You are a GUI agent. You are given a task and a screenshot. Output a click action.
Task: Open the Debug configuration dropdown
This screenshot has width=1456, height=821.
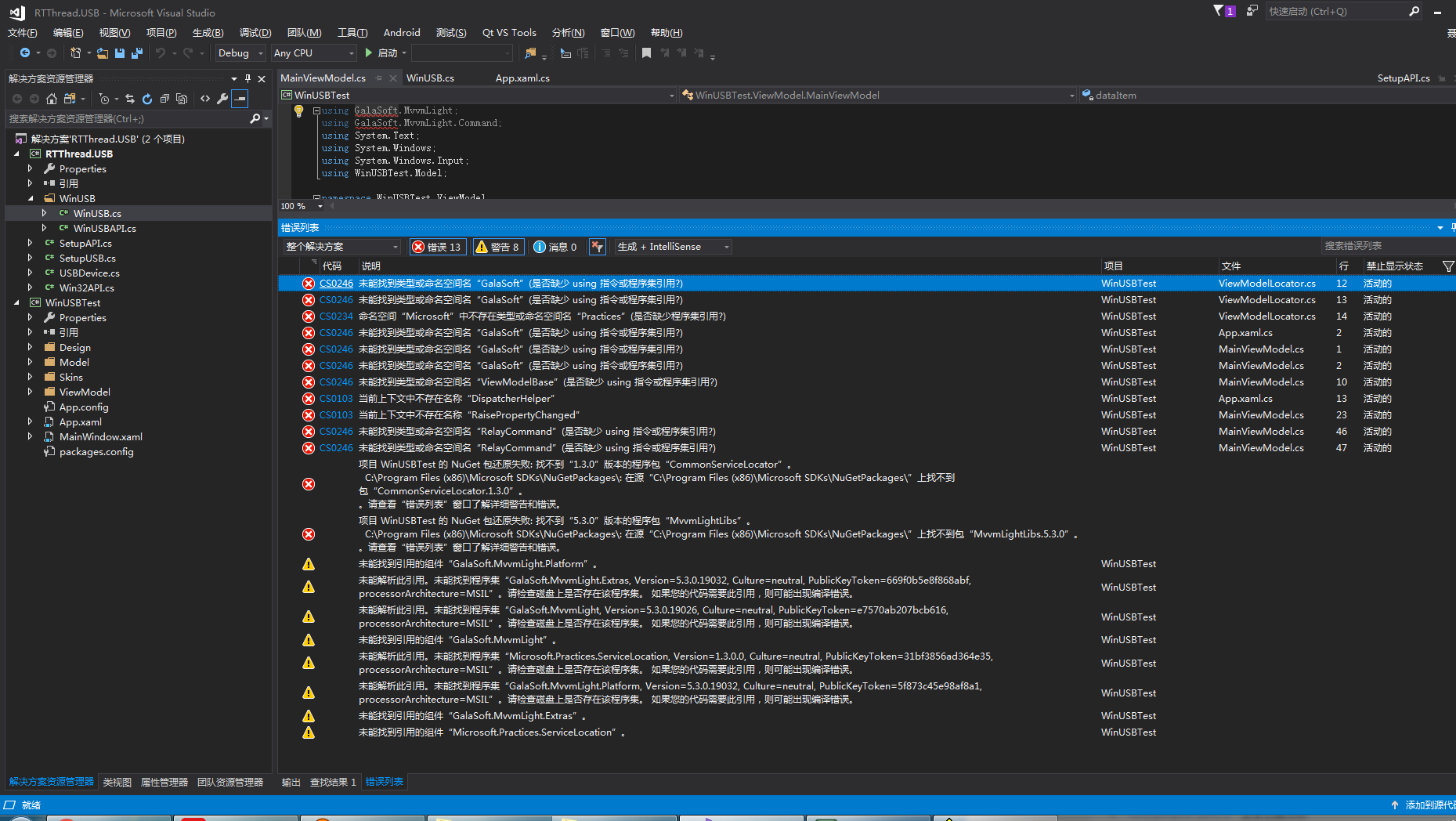pyautogui.click(x=240, y=53)
